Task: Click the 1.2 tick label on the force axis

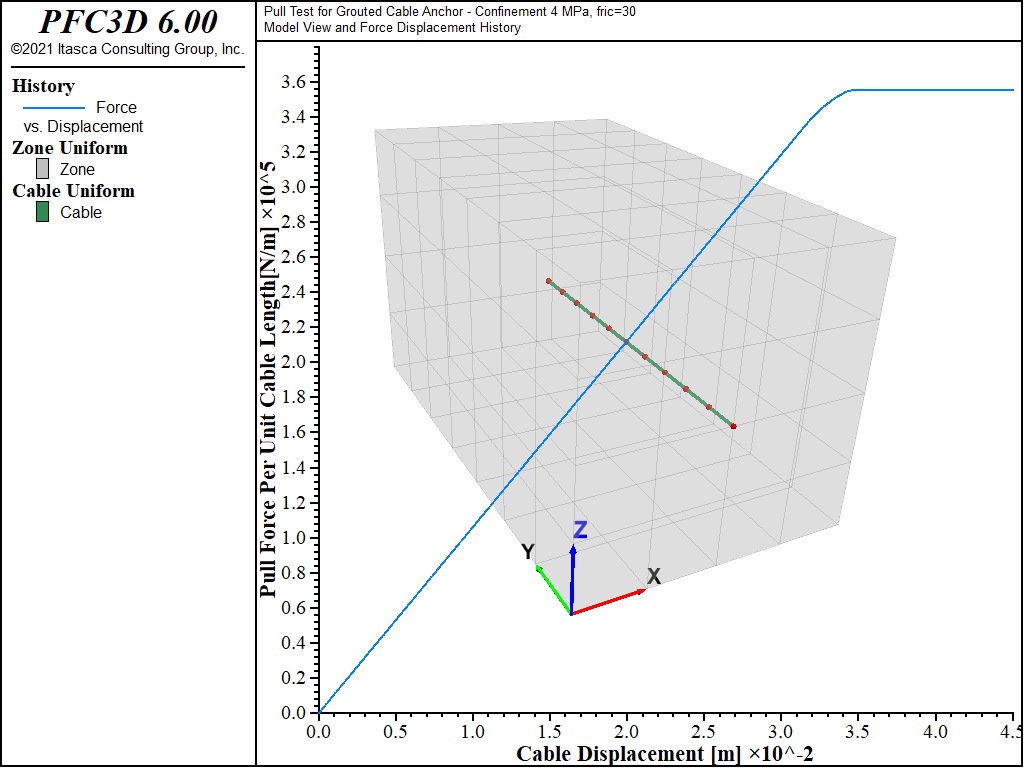Action: click(295, 503)
